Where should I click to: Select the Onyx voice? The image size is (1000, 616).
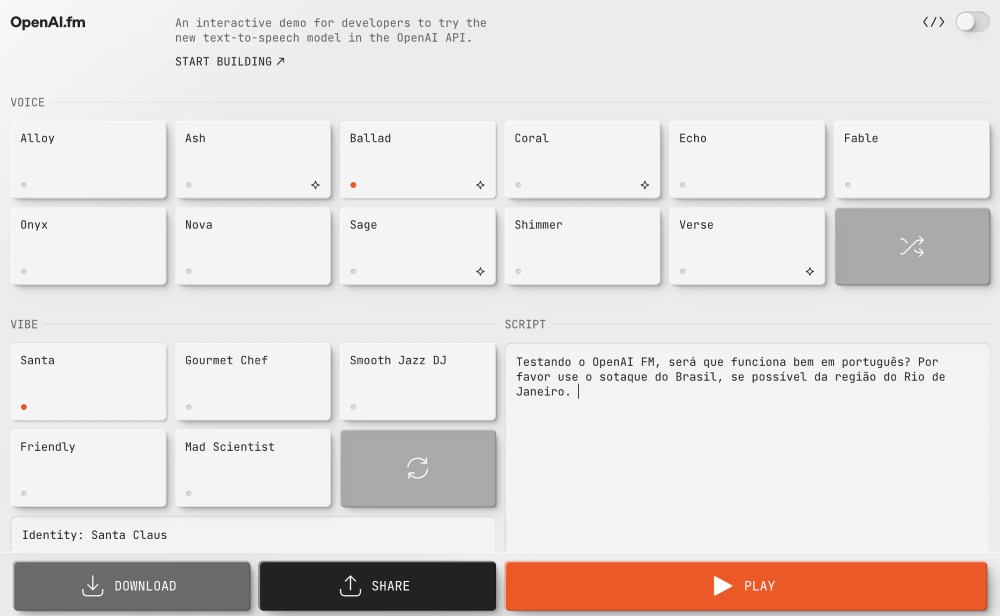point(88,246)
